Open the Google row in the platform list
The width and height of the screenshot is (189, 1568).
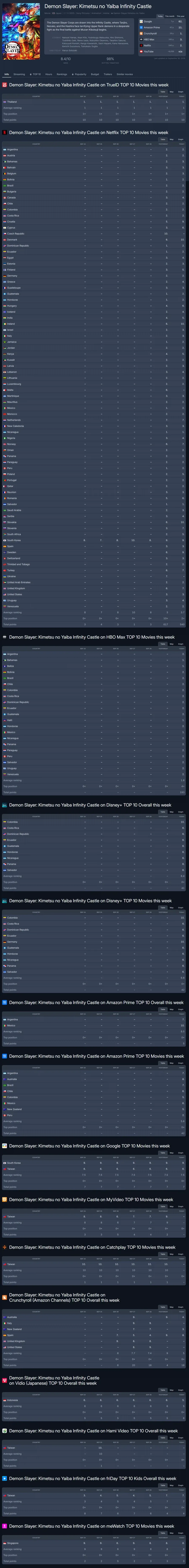(162, 21)
